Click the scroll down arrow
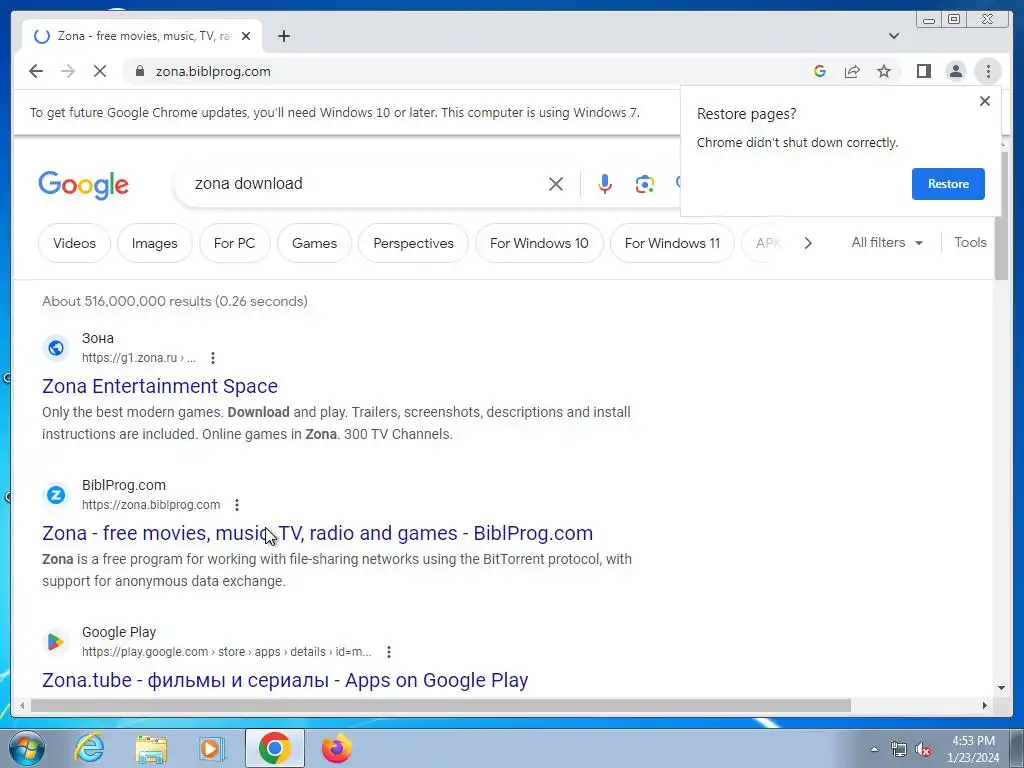This screenshot has width=1024, height=768. [1002, 688]
